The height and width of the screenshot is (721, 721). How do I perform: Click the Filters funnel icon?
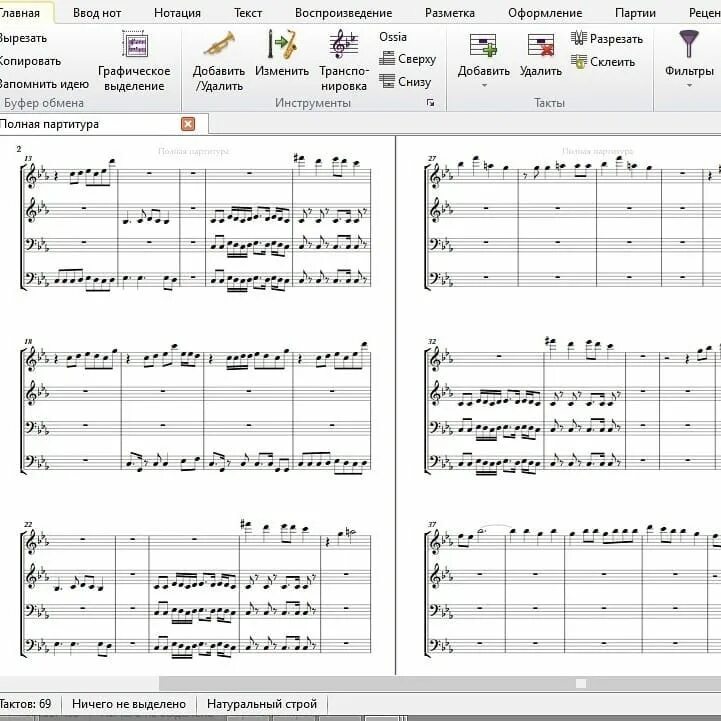(688, 44)
